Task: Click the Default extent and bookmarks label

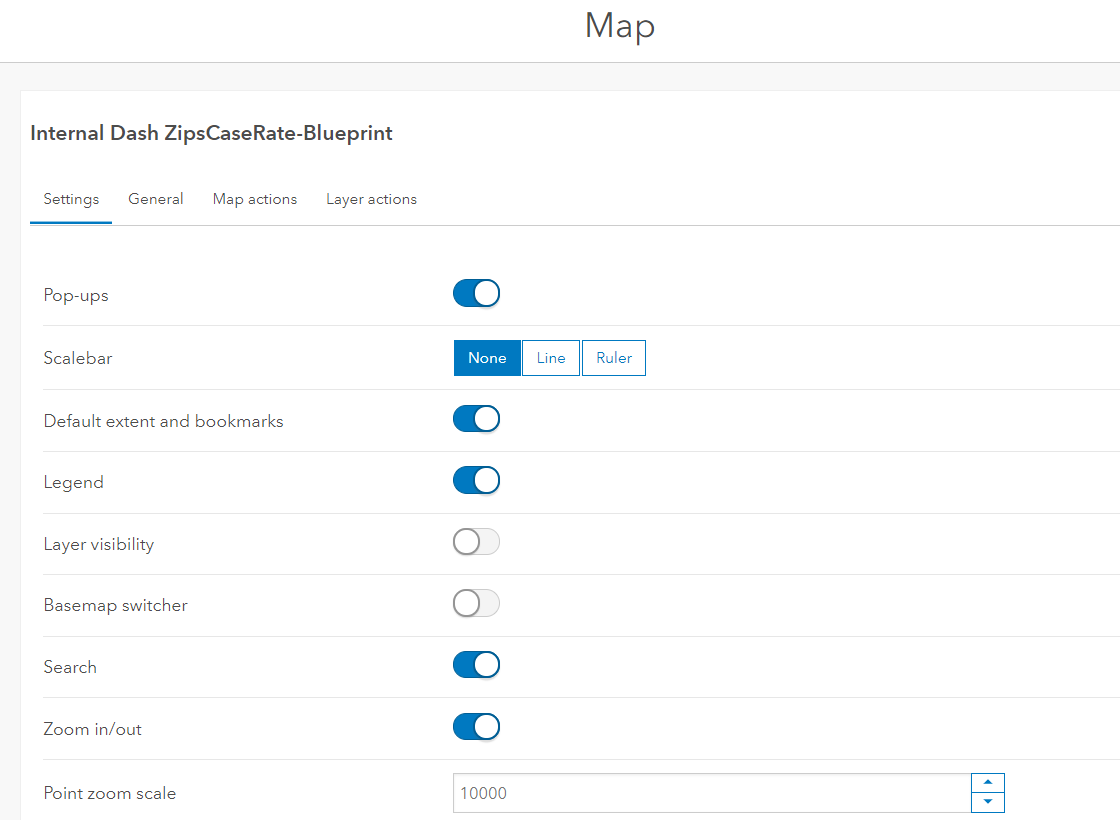Action: point(164,421)
